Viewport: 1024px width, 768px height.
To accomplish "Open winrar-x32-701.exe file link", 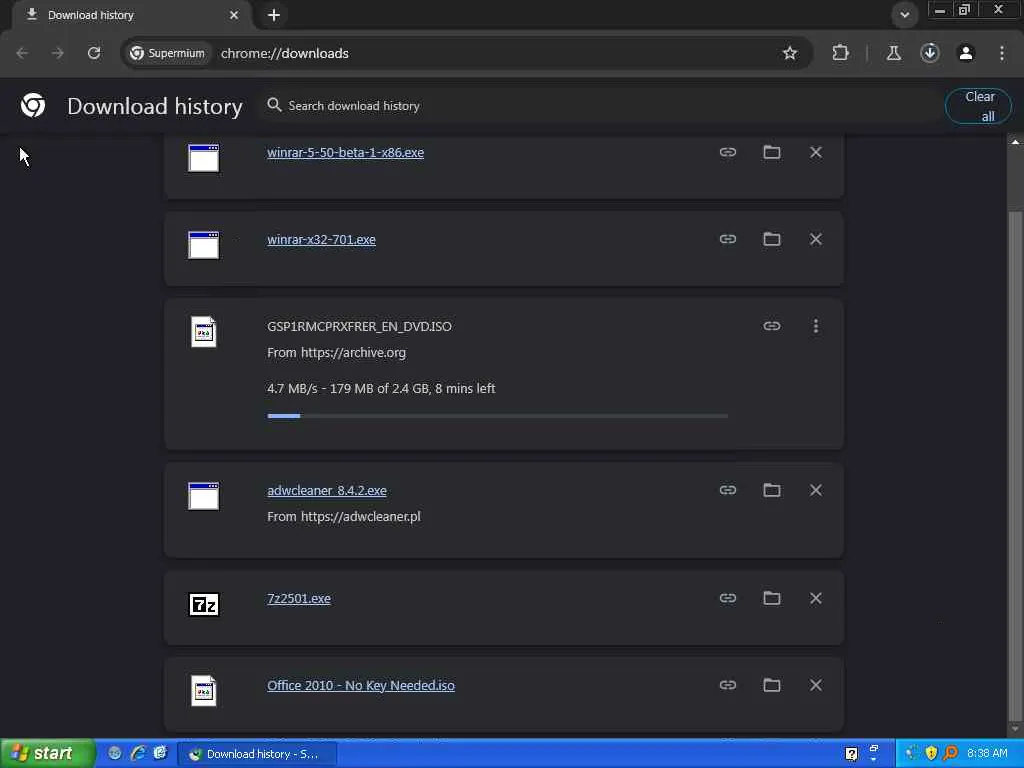I will [321, 240].
